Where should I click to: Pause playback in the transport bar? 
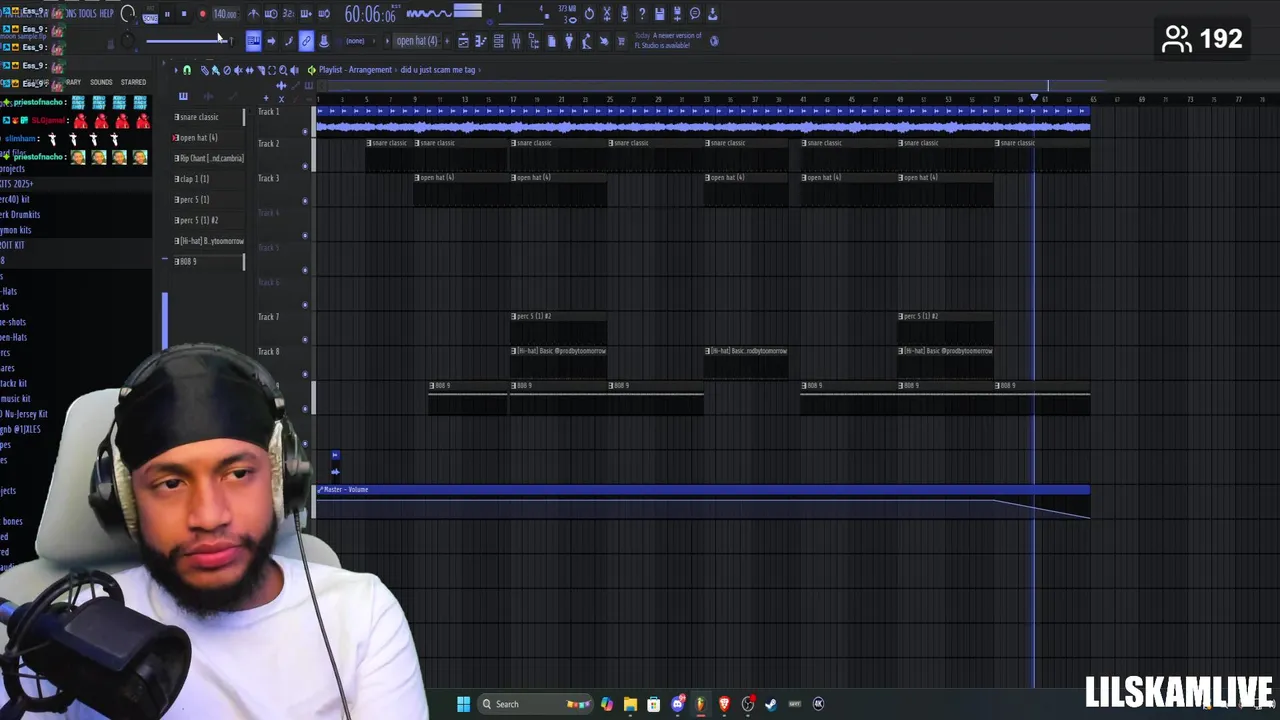167,14
